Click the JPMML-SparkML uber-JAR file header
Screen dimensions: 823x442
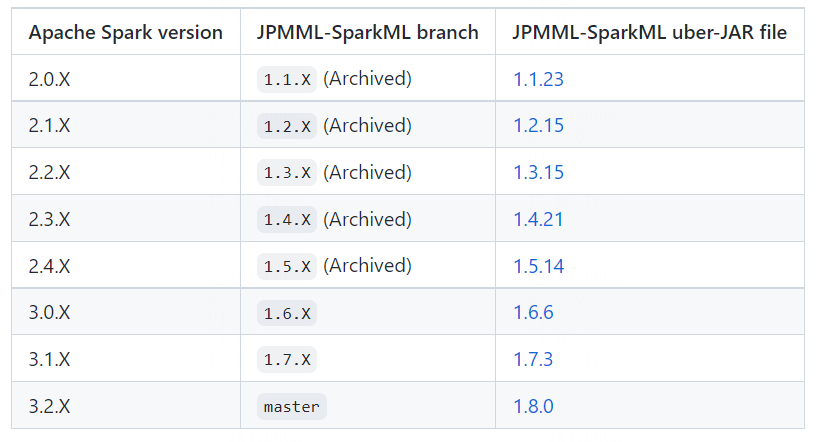[649, 33]
